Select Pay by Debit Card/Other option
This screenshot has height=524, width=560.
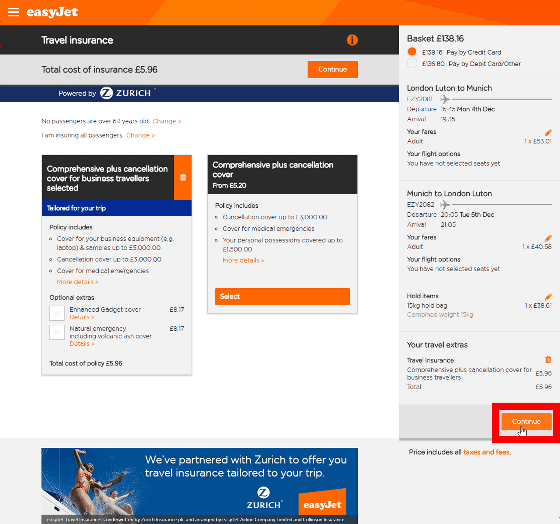point(412,64)
